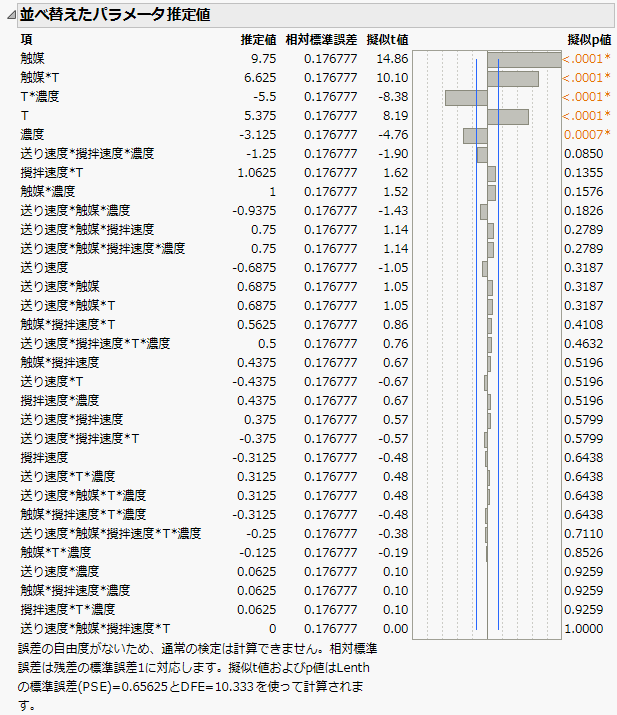This screenshot has width=617, height=715.
Task: Click the 送り速度*触媒*撹拌速度*濃度 term label
Action: pyautogui.click(x=103, y=249)
